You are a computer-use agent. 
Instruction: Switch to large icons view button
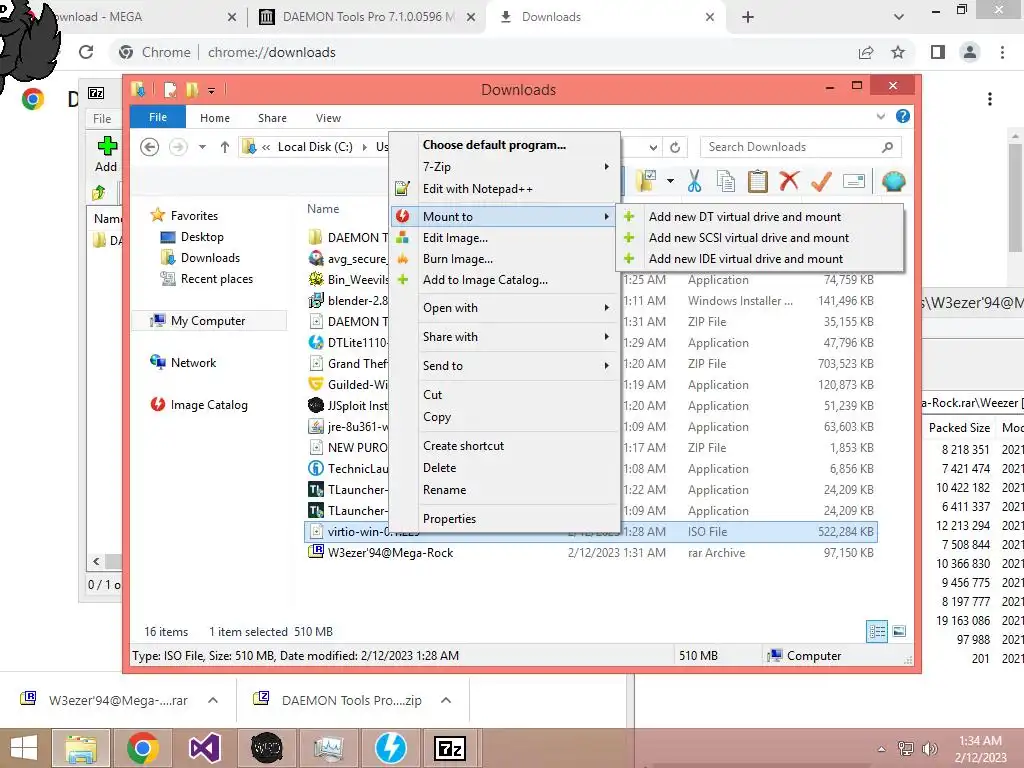tap(899, 631)
